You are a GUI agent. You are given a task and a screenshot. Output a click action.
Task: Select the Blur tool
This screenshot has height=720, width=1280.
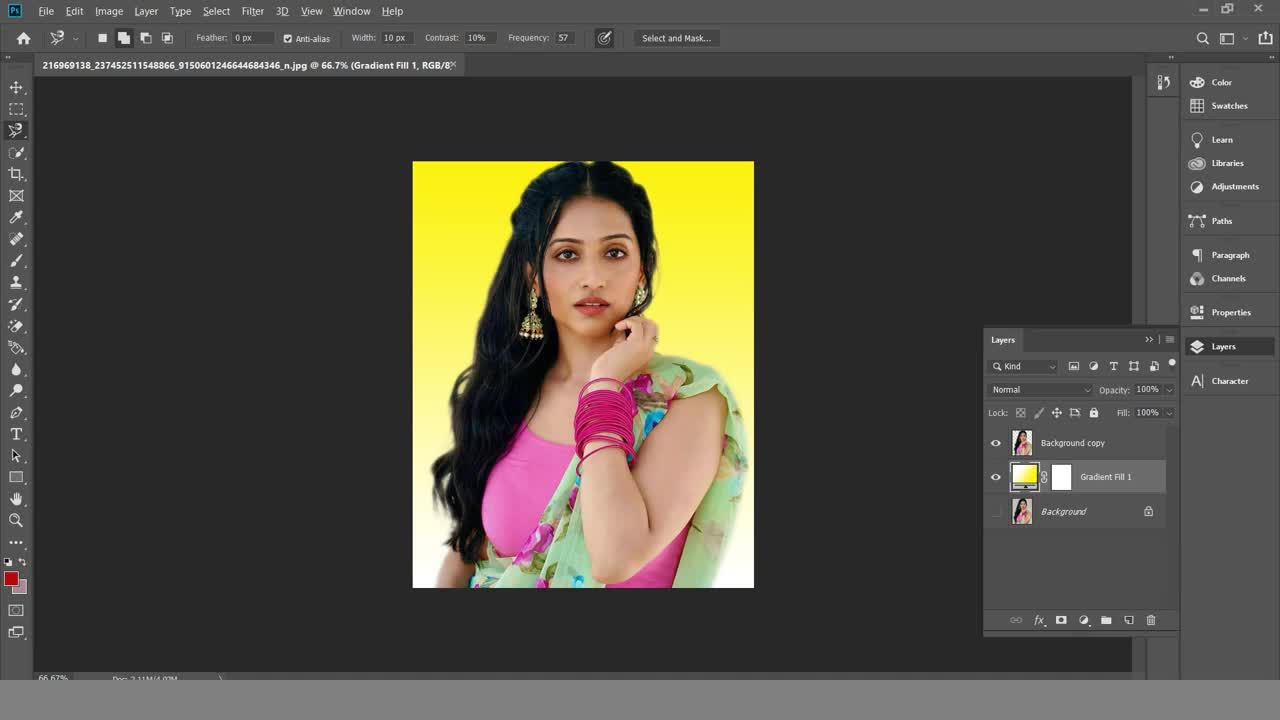click(x=16, y=369)
